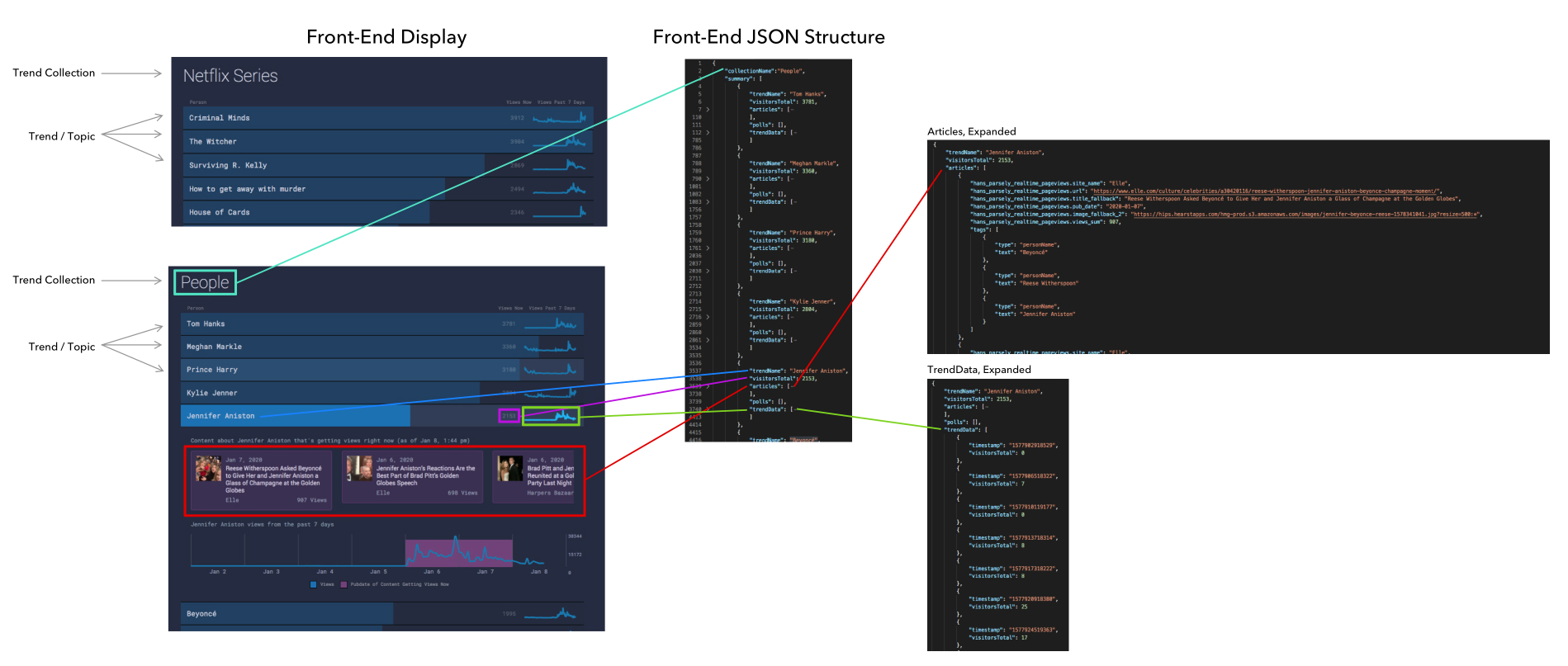The image size is (1568, 666).
Task: Click the purple Pubdate legend swatch
Action: 343,584
